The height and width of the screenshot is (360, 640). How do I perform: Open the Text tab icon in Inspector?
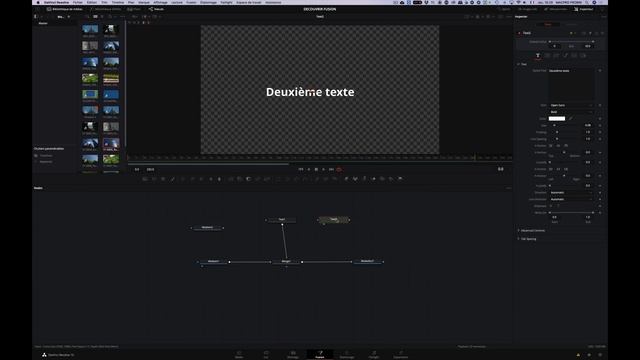pyautogui.click(x=538, y=56)
